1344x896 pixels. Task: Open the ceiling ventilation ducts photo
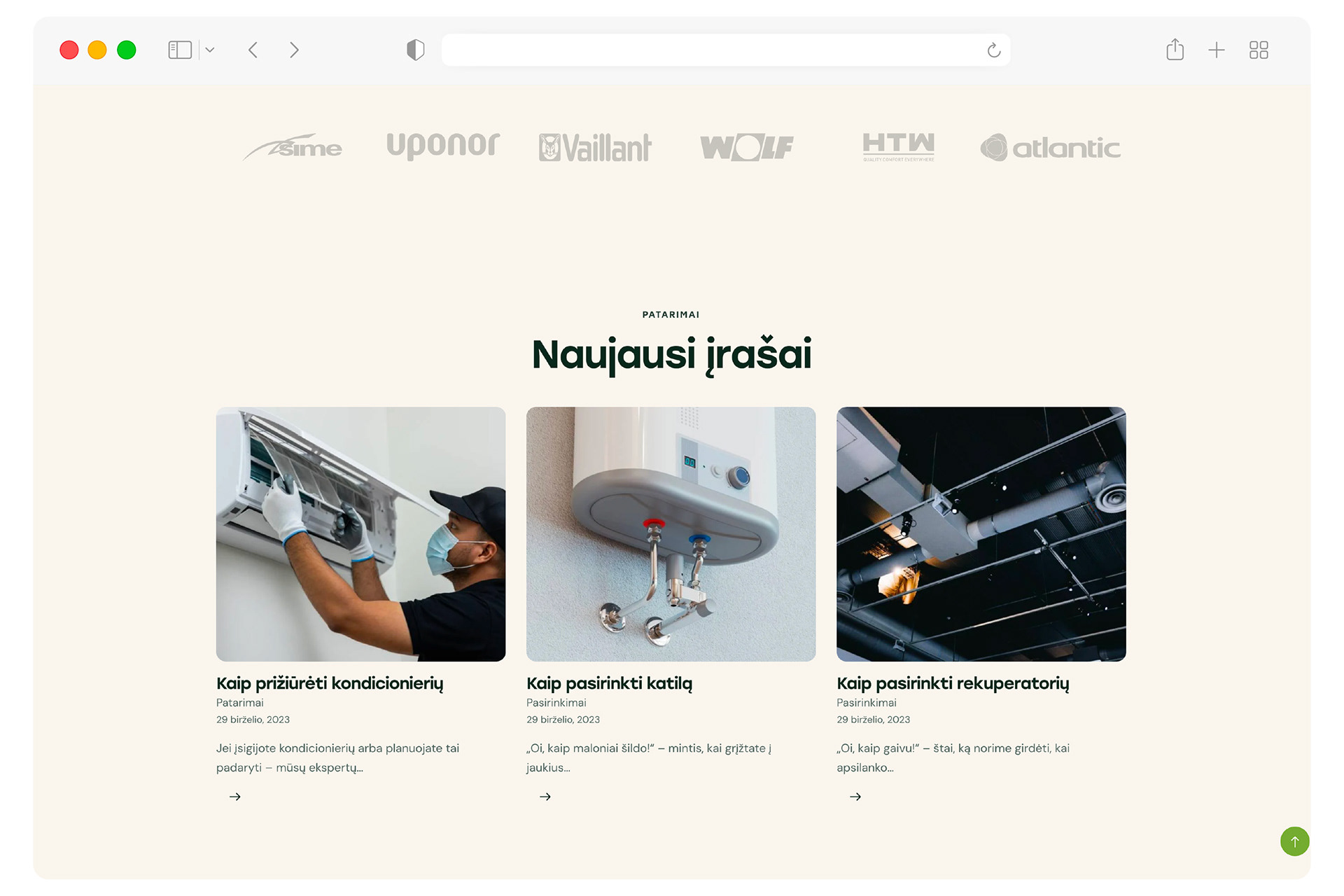pyautogui.click(x=981, y=534)
